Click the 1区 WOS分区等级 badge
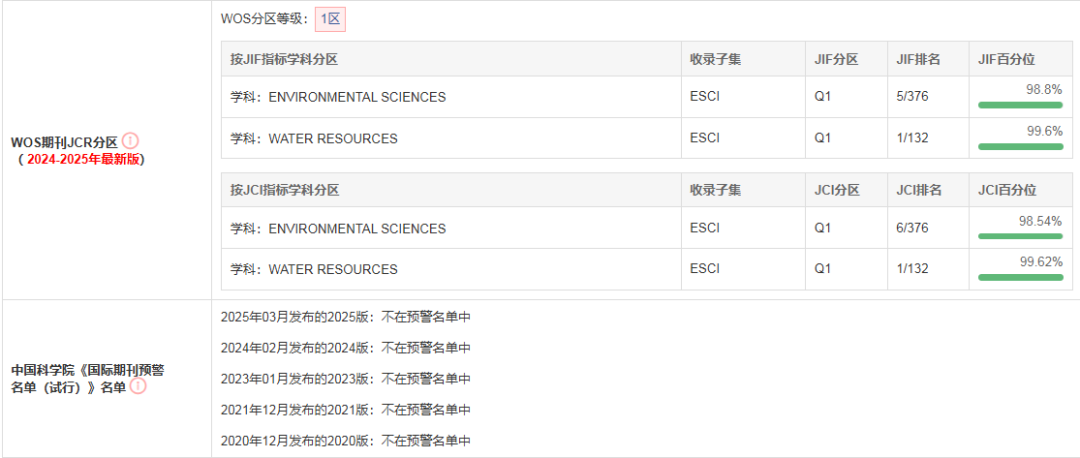 point(331,19)
